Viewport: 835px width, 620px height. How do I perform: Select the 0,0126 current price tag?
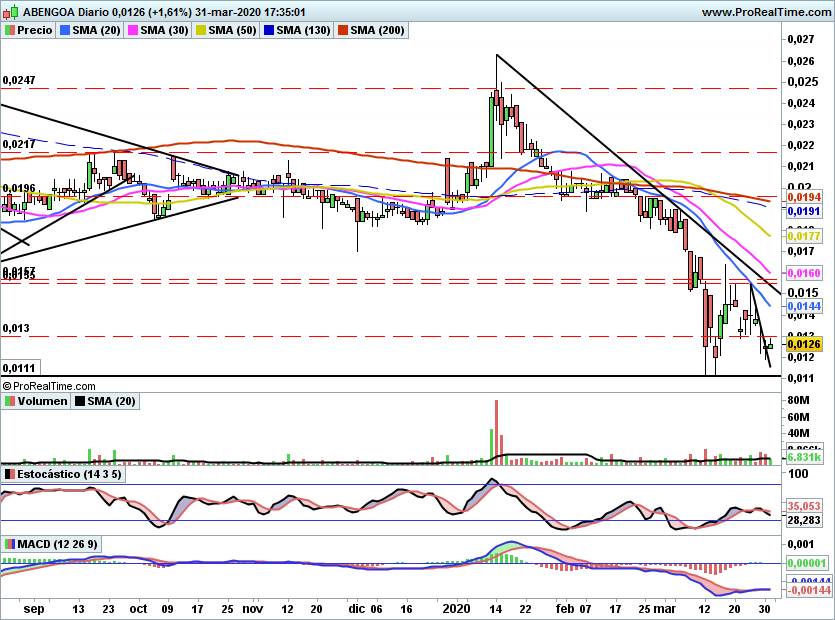804,344
